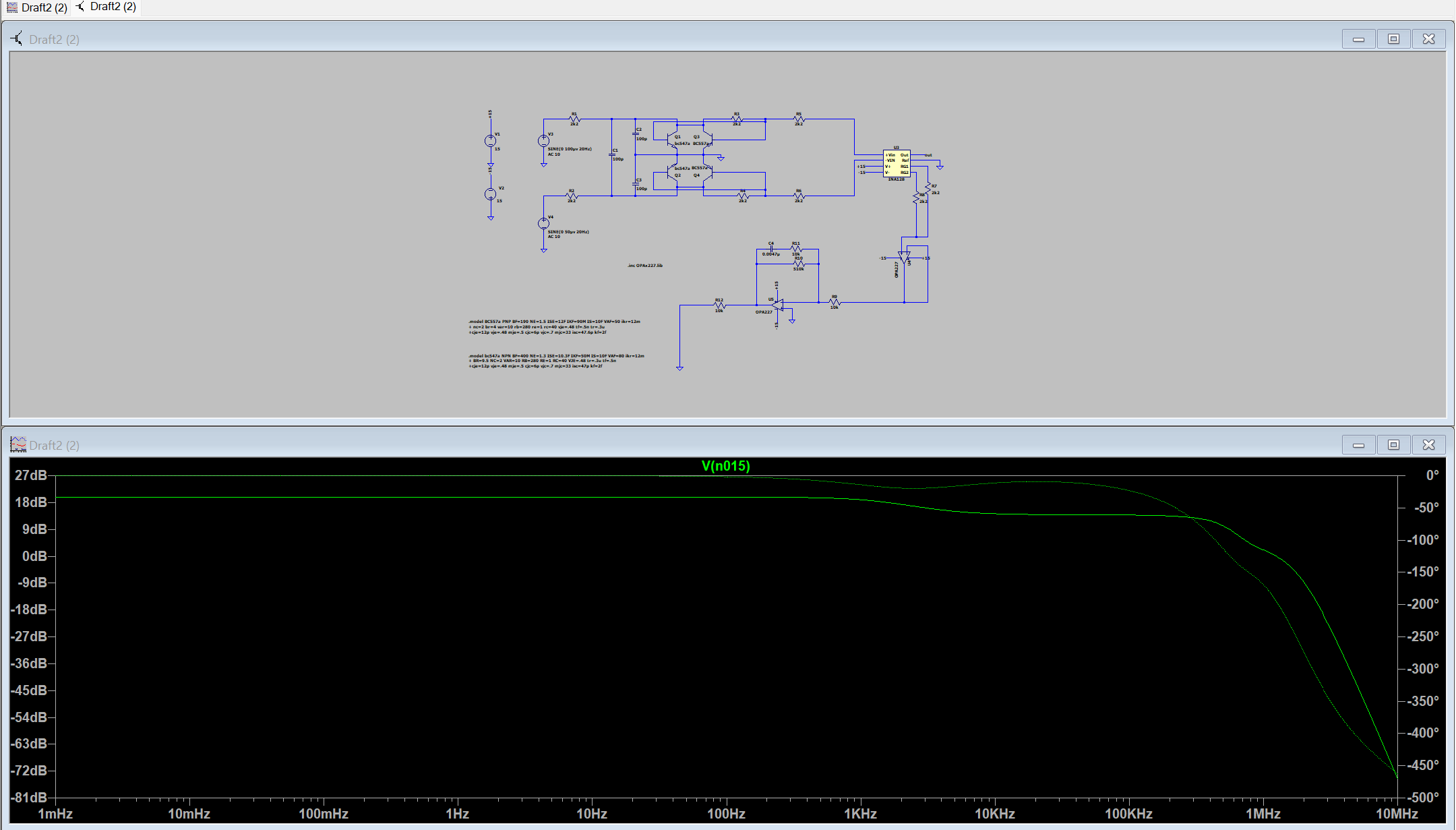Click the 1mHz frequency axis label
1456x830 pixels.
tap(55, 814)
